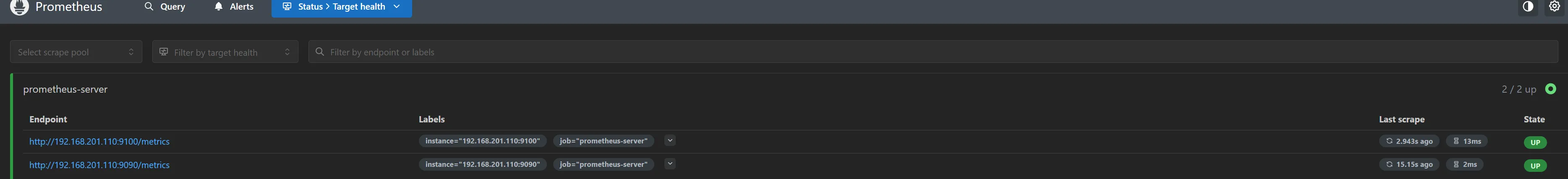The height and width of the screenshot is (179, 1568).
Task: Click the green health circle for prometheus-server
Action: [x=1550, y=89]
